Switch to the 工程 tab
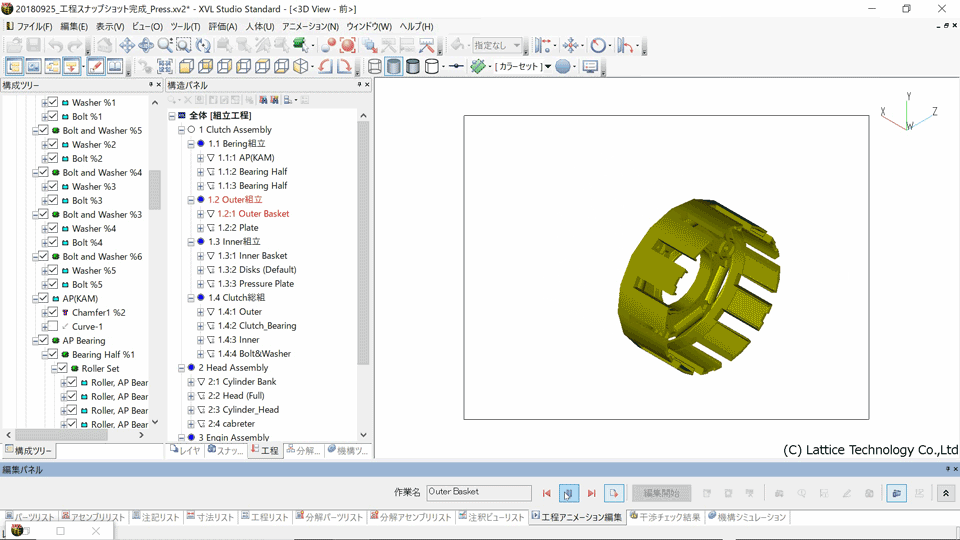Screen dimensions: 960x540 click(x=265, y=451)
